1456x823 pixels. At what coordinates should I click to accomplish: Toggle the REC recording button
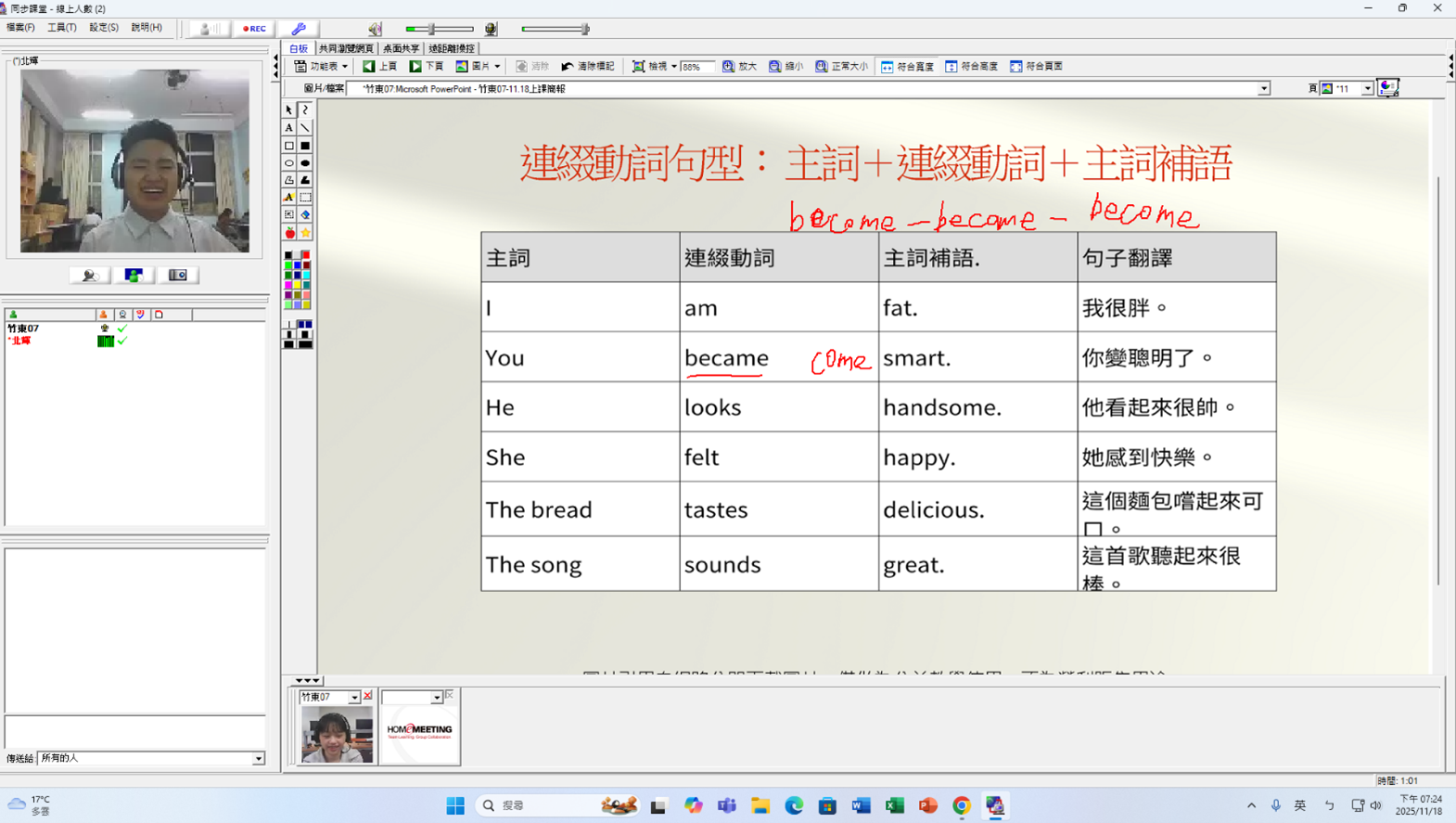pyautogui.click(x=253, y=29)
